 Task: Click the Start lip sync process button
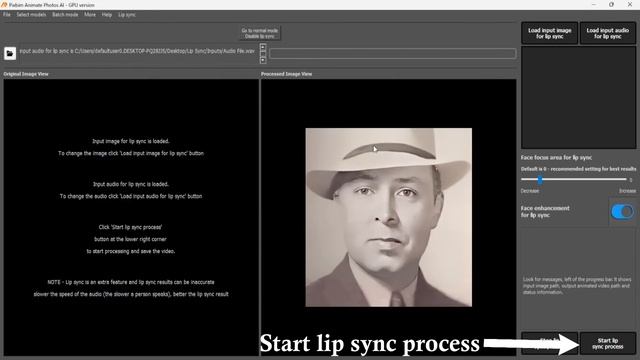[x=607, y=343]
